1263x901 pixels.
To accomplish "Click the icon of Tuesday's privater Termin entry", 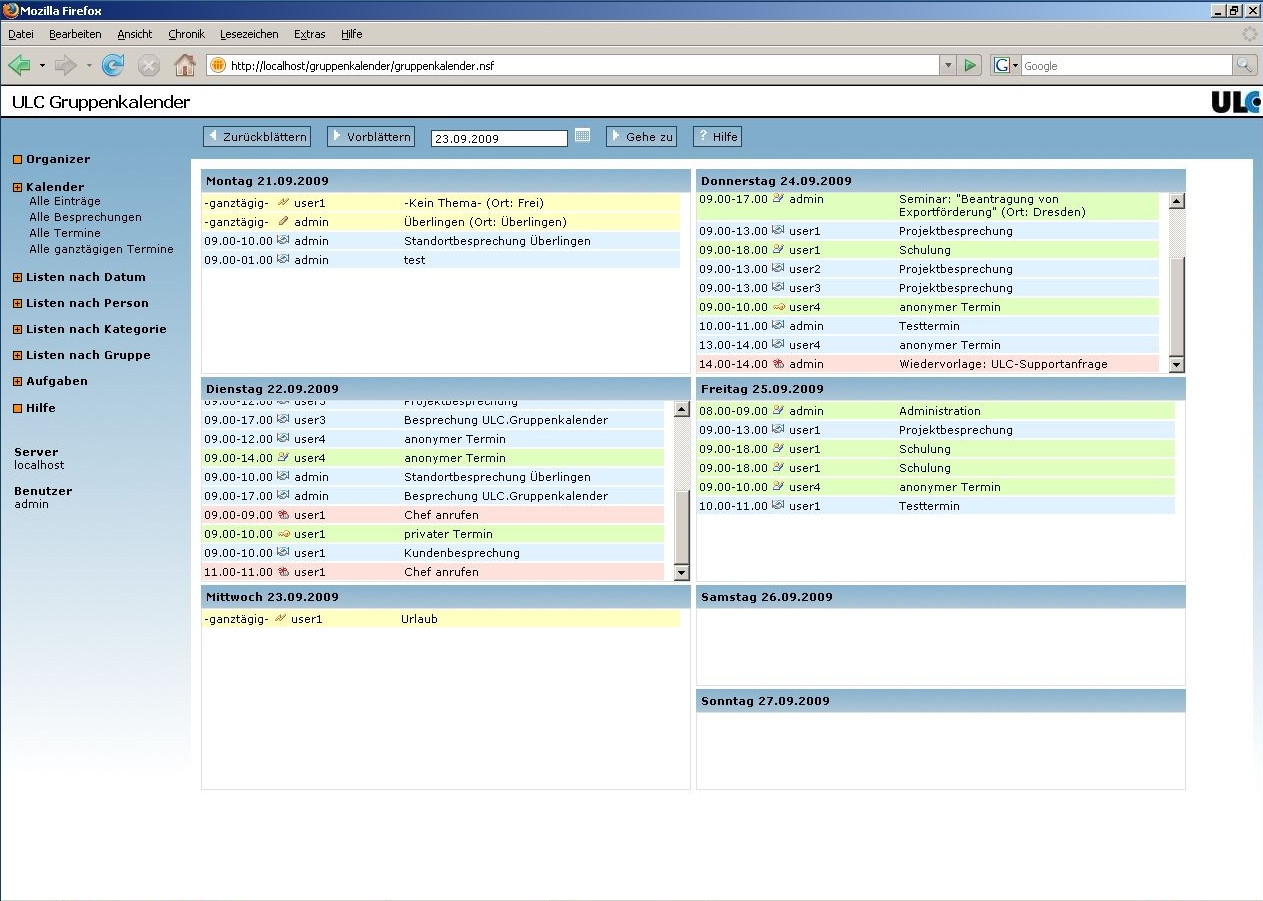I will point(282,534).
